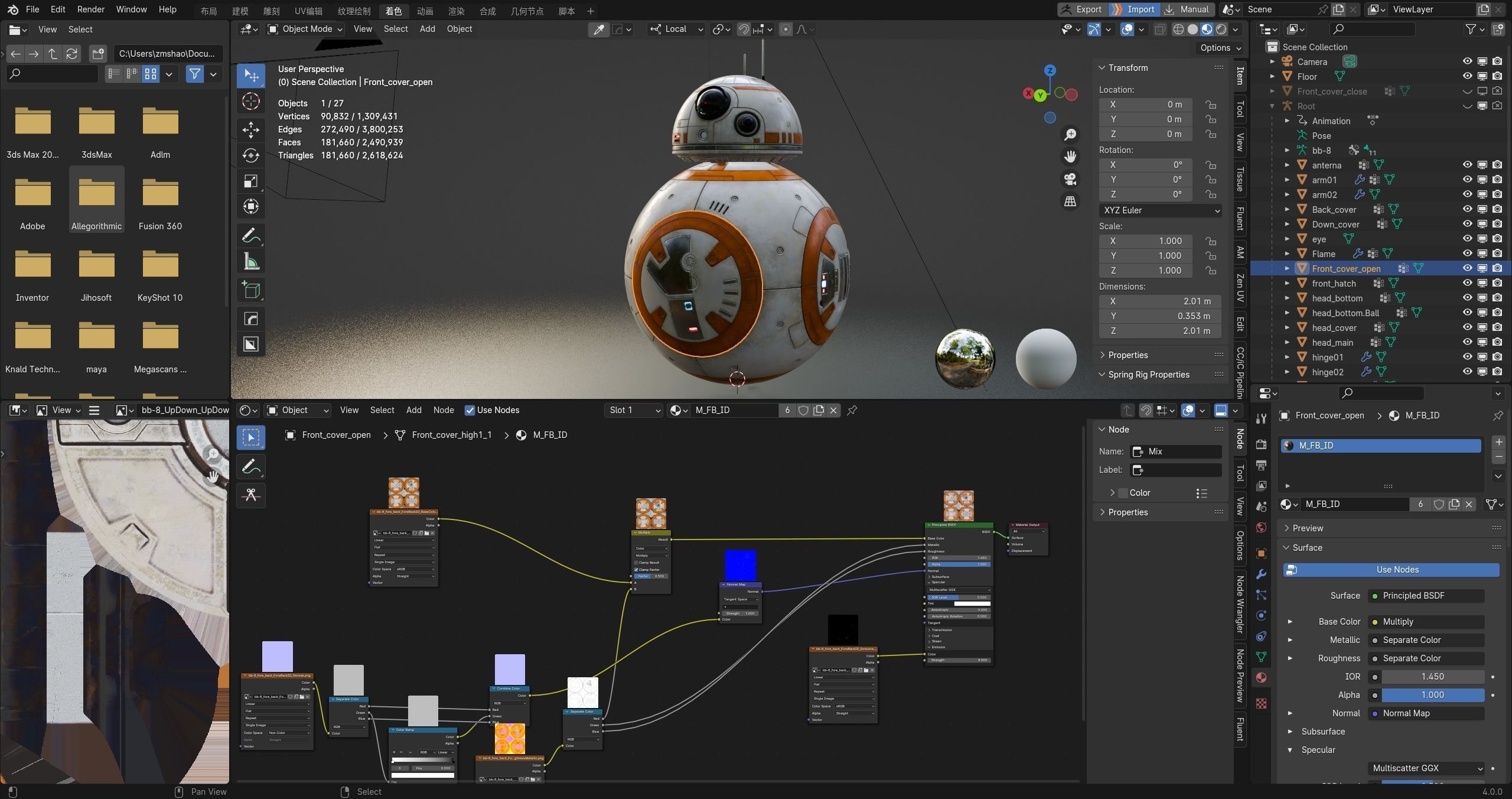The height and width of the screenshot is (799, 1512).
Task: Switch to solid viewport shading icon
Action: point(1192,29)
